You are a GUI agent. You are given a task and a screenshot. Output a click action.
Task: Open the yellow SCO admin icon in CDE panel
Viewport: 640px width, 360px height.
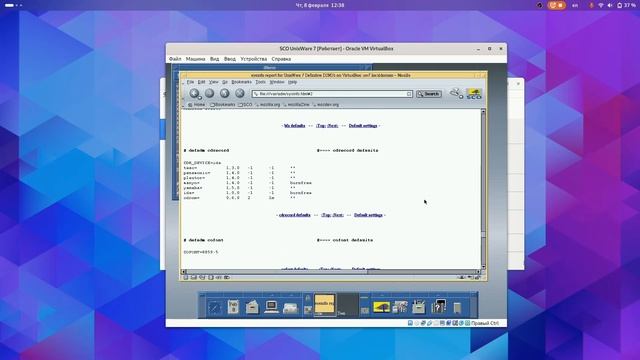[x=381, y=307]
